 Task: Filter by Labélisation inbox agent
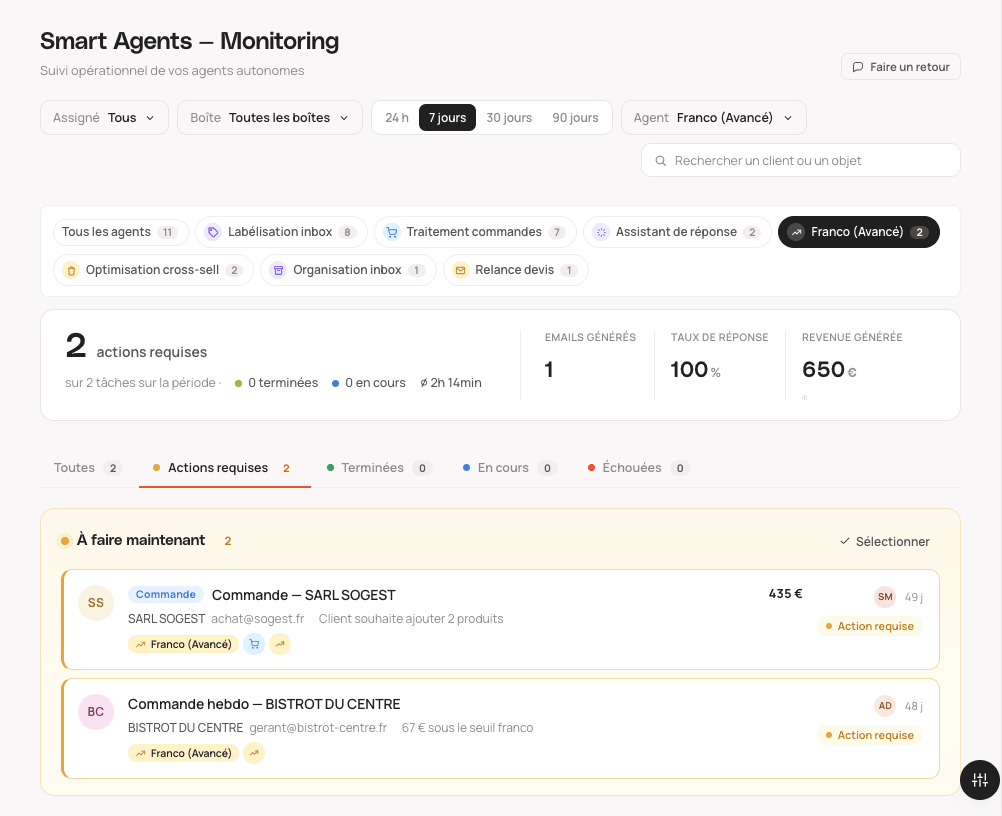(281, 232)
